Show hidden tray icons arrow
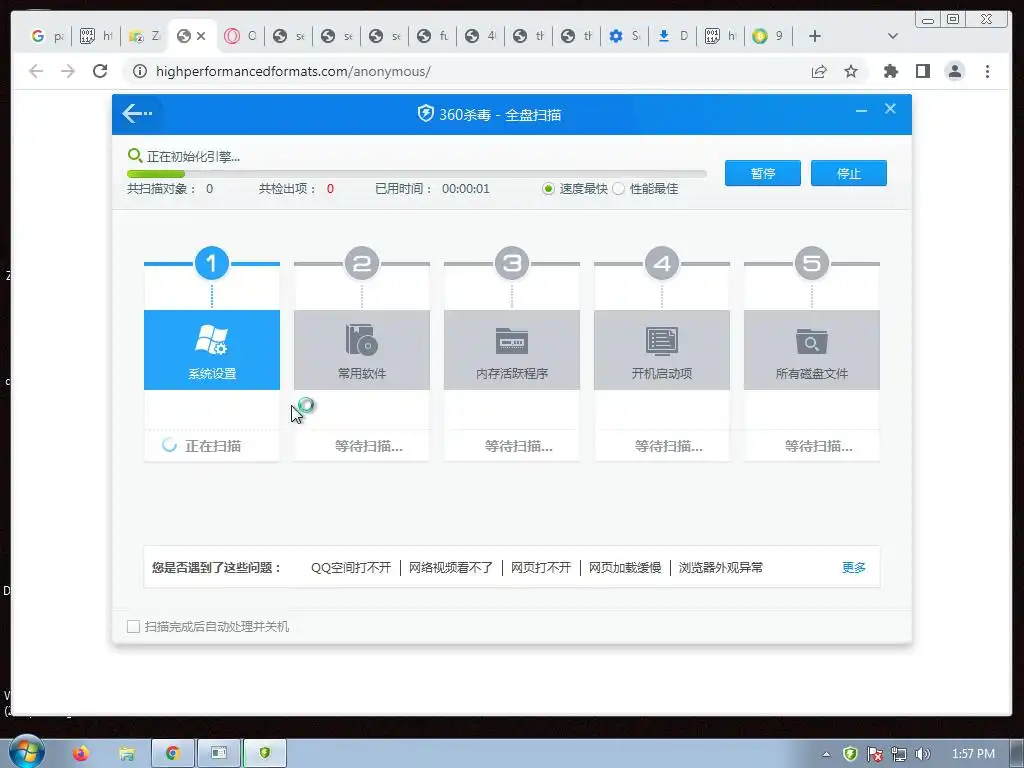Viewport: 1024px width, 768px height. pos(826,754)
